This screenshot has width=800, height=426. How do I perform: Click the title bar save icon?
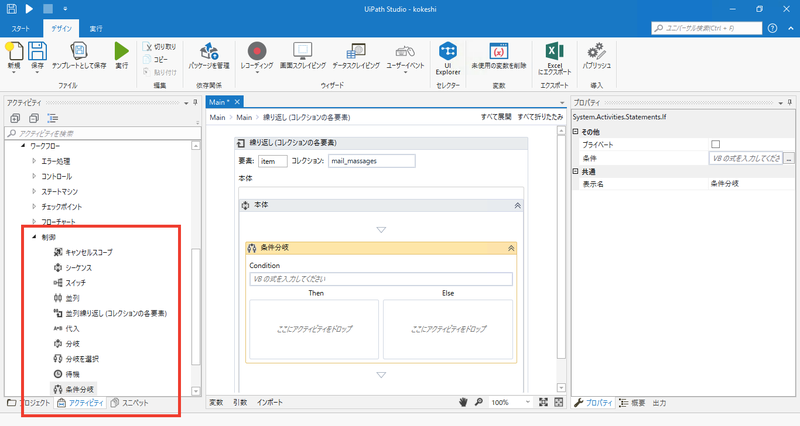pyautogui.click(x=11, y=9)
